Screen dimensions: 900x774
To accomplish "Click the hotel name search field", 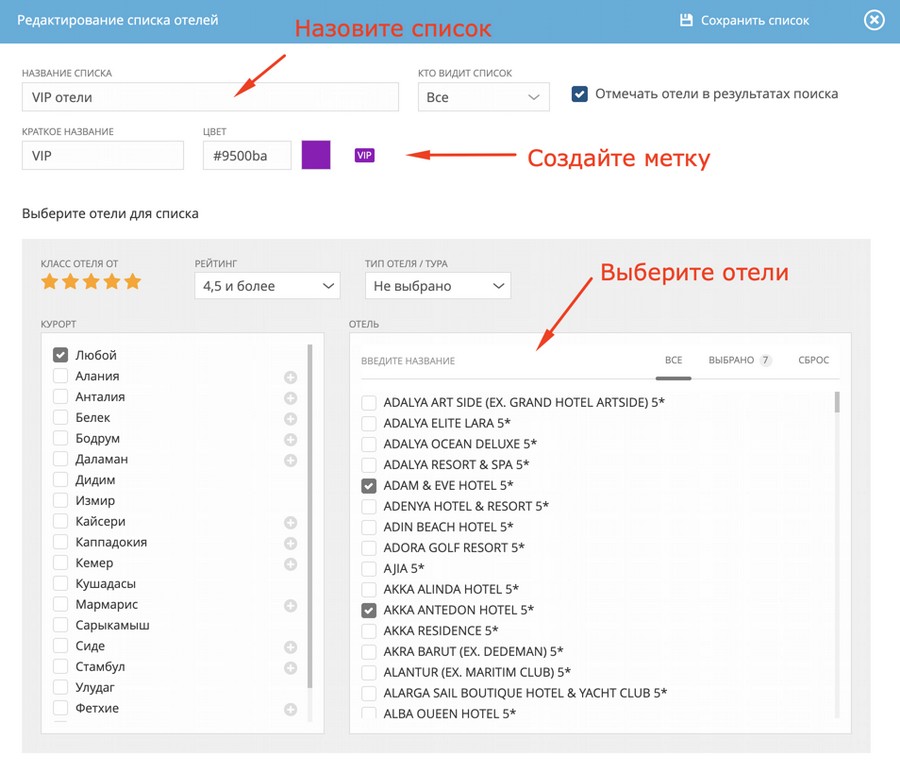I will click(x=505, y=361).
